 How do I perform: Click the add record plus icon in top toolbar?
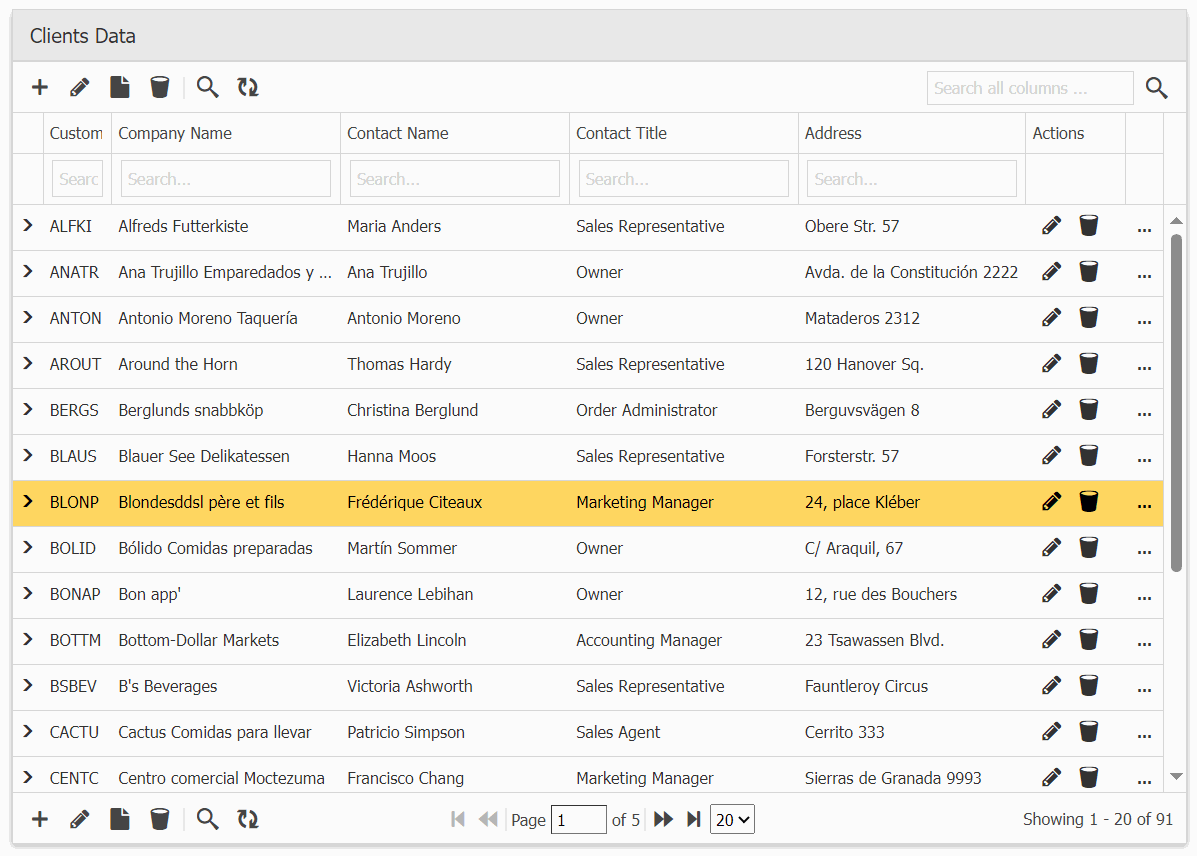point(40,88)
